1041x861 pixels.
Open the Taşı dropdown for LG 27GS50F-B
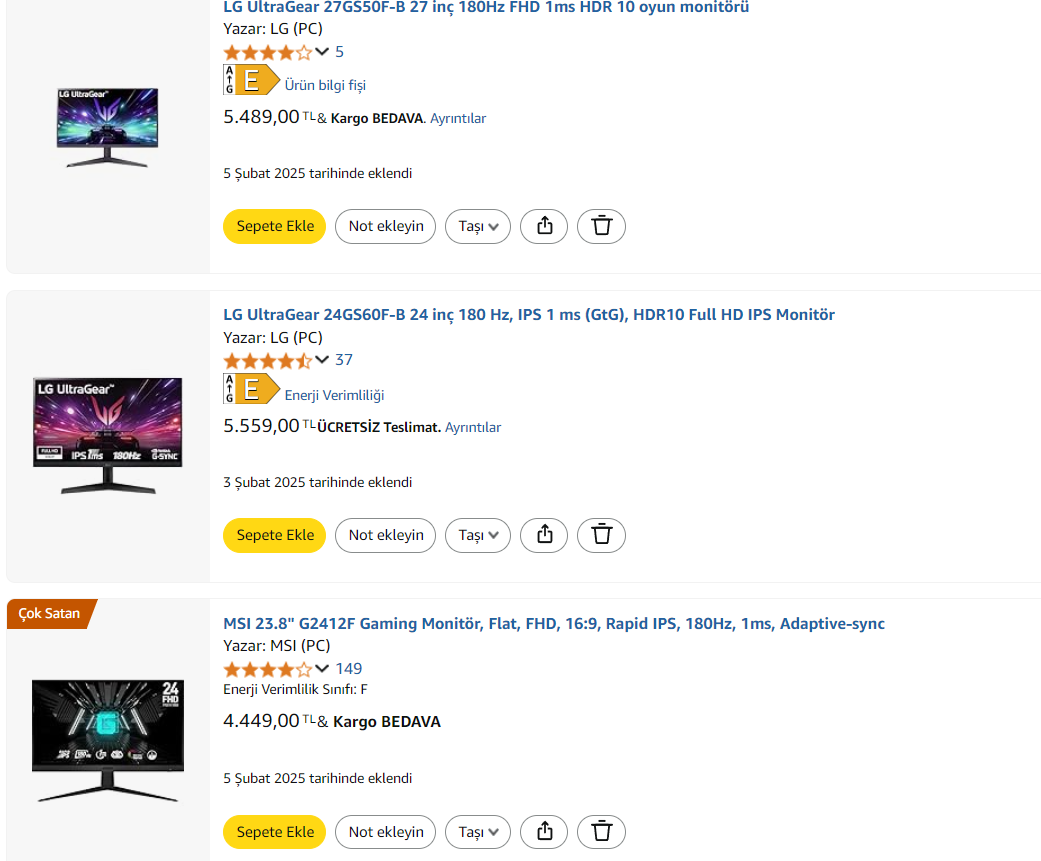click(477, 226)
